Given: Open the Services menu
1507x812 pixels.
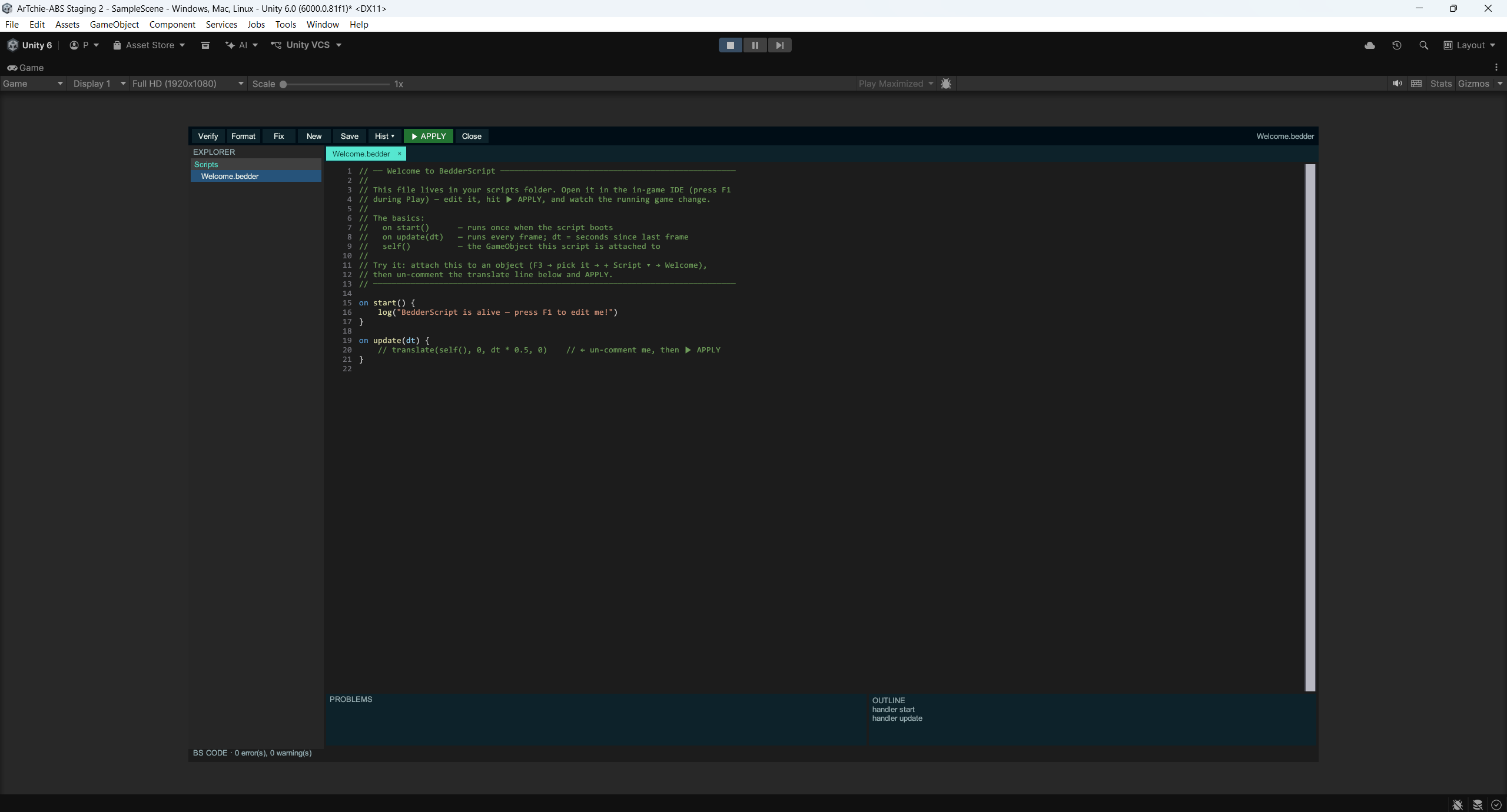Looking at the screenshot, I should coord(221,24).
